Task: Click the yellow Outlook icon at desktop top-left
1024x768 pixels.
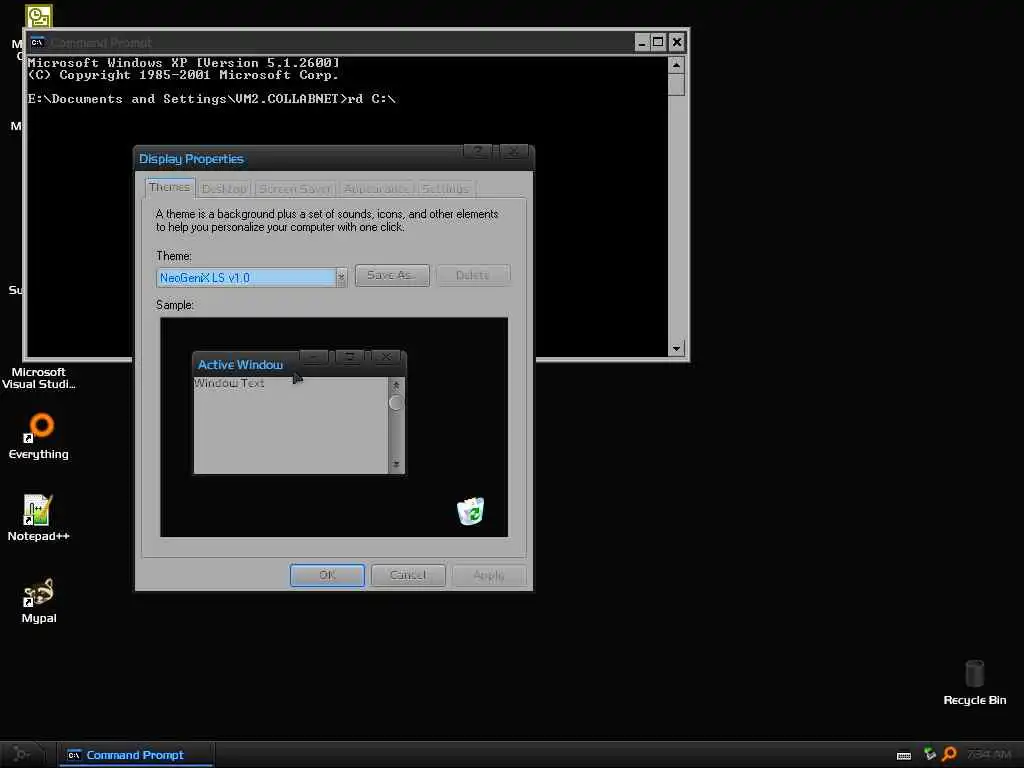Action: 39,16
